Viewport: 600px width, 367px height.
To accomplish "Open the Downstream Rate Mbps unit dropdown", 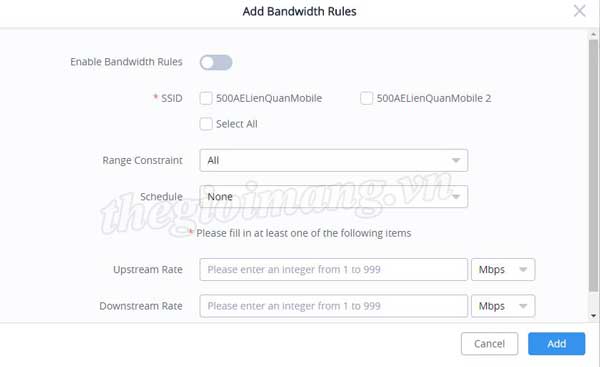I will (x=503, y=306).
